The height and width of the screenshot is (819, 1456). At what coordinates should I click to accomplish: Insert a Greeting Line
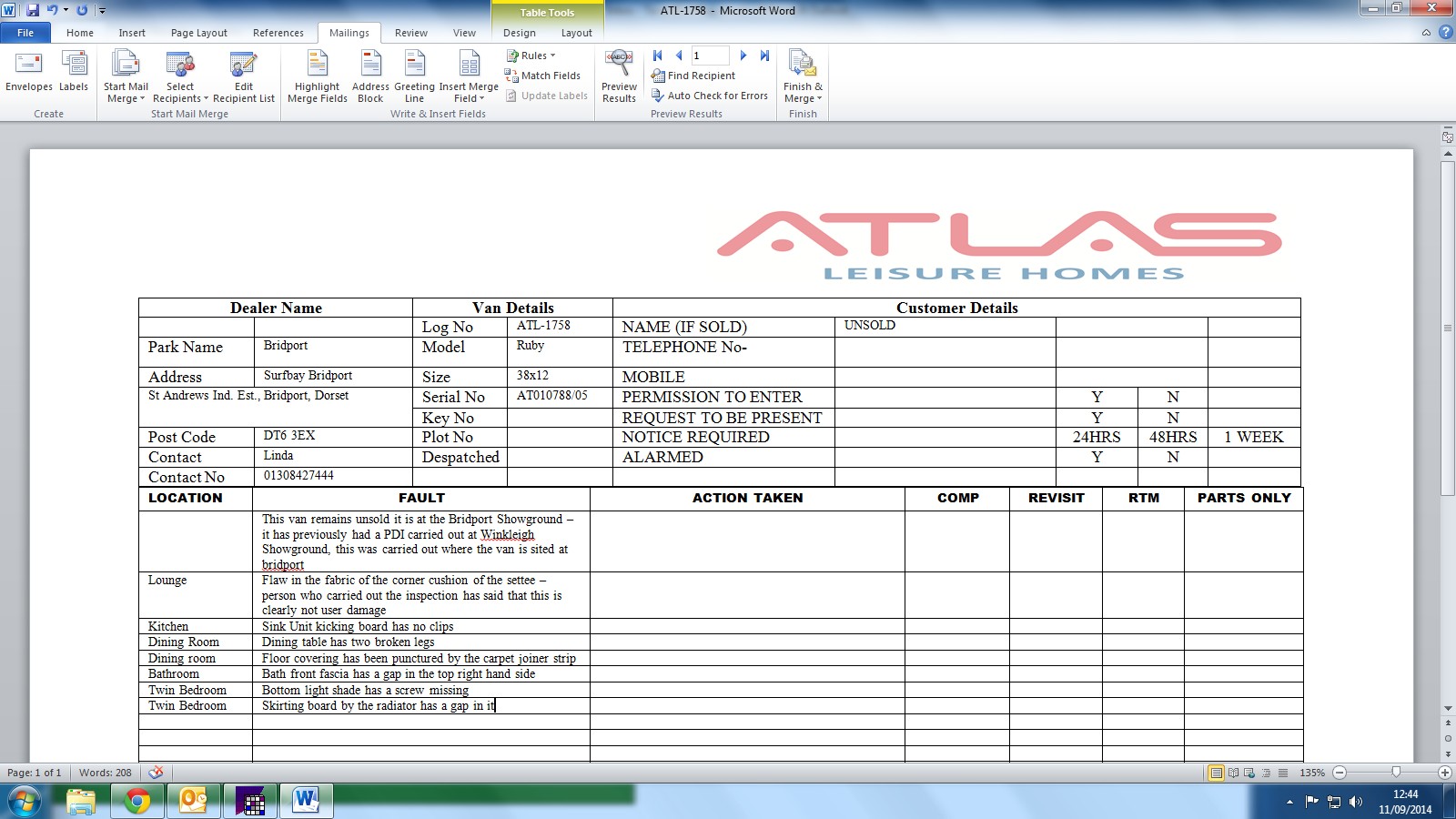(x=414, y=76)
